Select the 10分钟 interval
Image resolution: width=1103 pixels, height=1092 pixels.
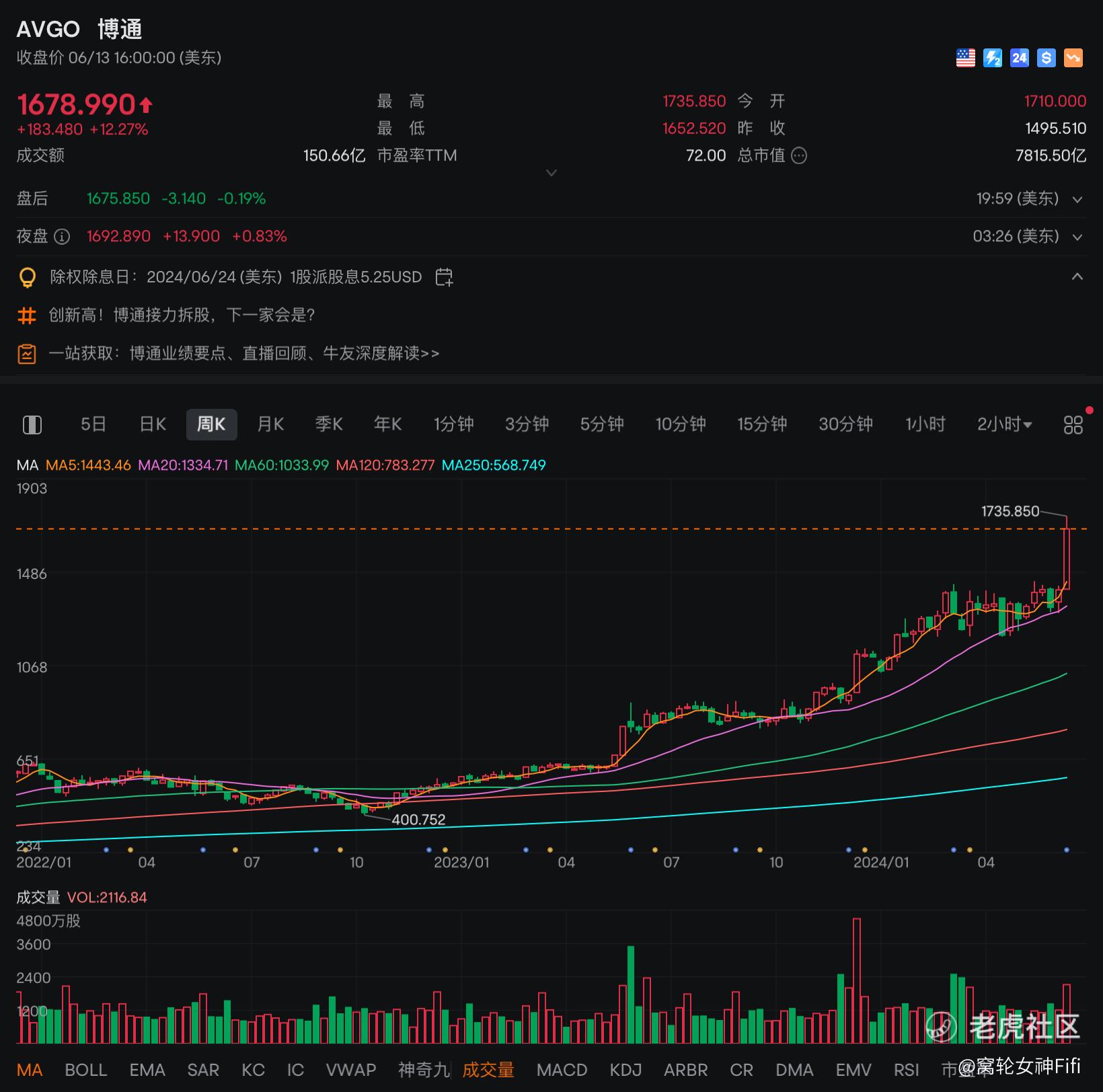[x=681, y=424]
